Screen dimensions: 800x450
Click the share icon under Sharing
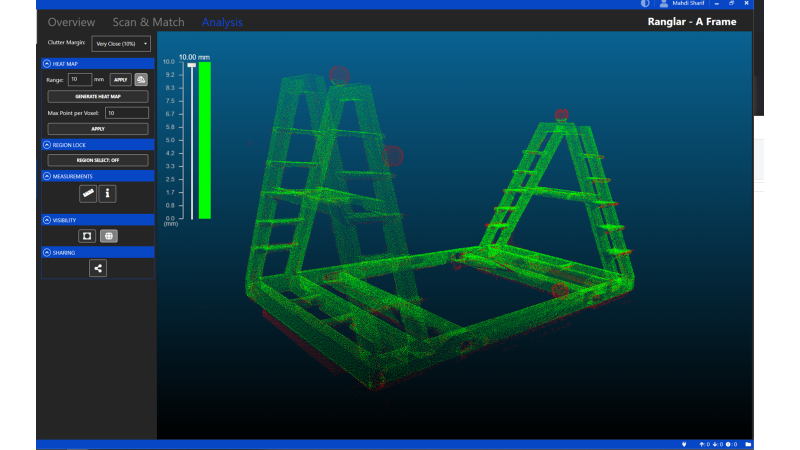click(x=98, y=268)
